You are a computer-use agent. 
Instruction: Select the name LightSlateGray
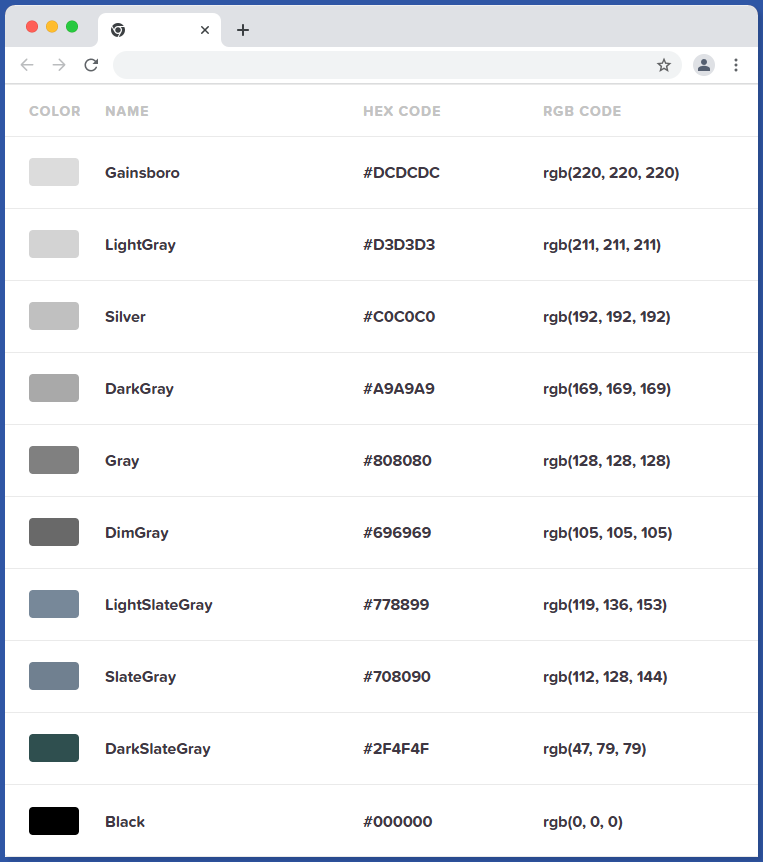(159, 605)
